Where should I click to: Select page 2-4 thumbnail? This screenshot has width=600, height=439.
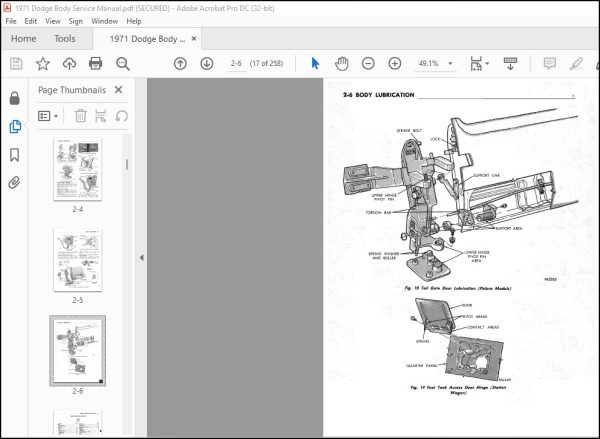click(78, 169)
